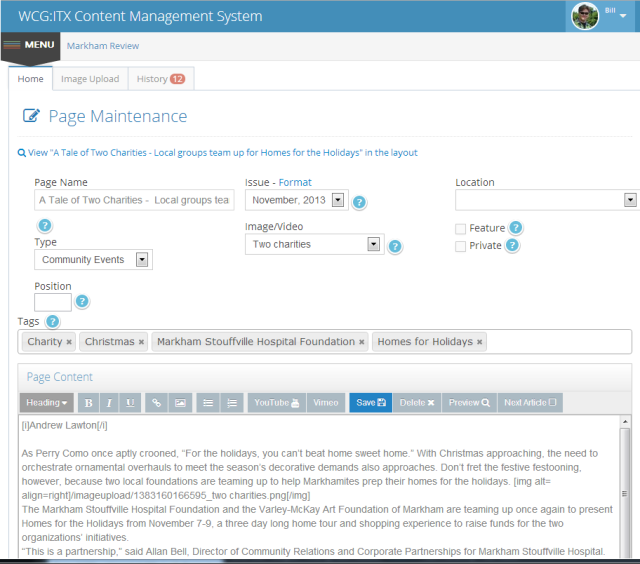Create a numbered list

click(231, 403)
